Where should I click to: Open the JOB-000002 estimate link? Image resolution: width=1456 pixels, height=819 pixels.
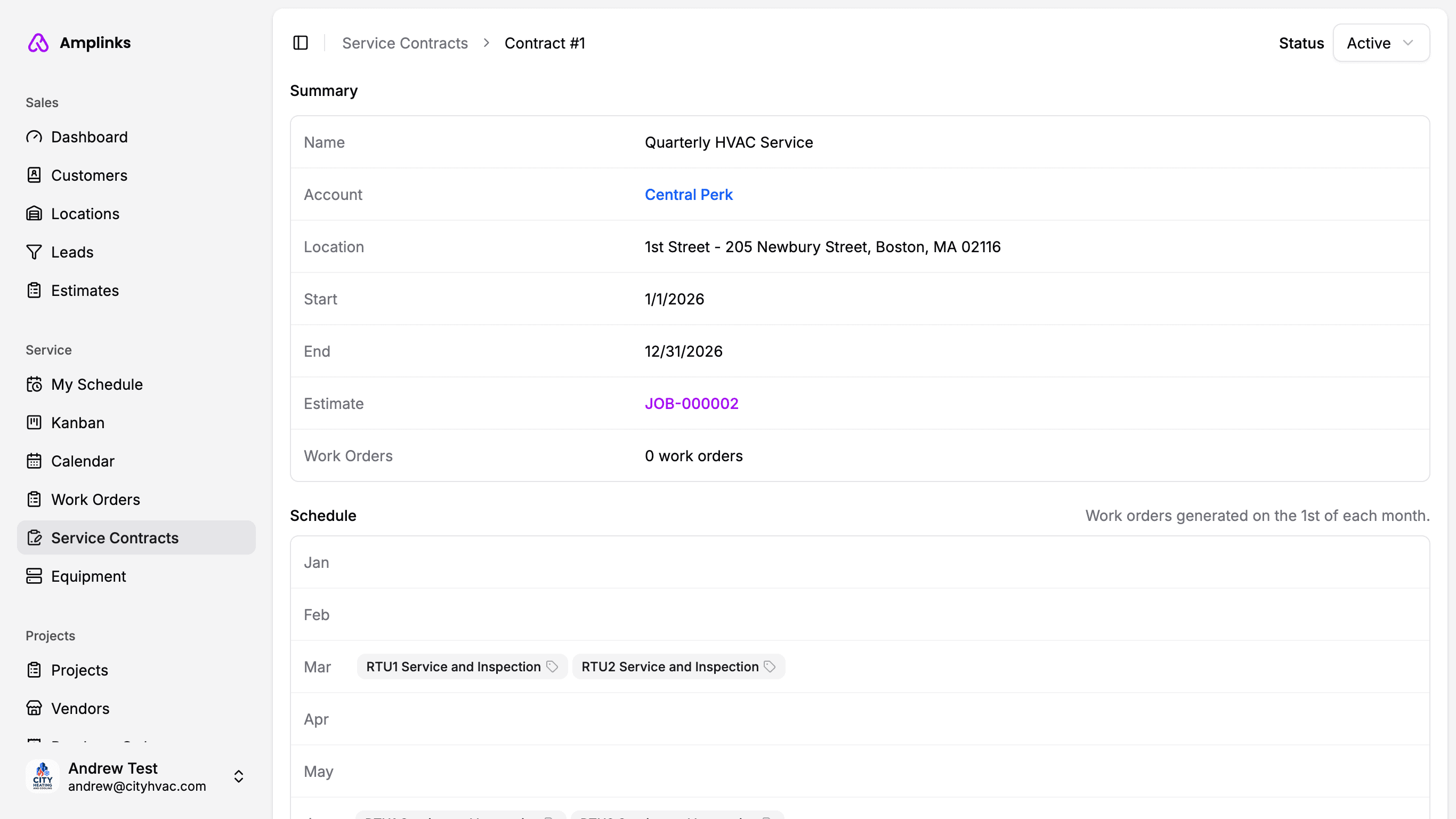click(691, 404)
